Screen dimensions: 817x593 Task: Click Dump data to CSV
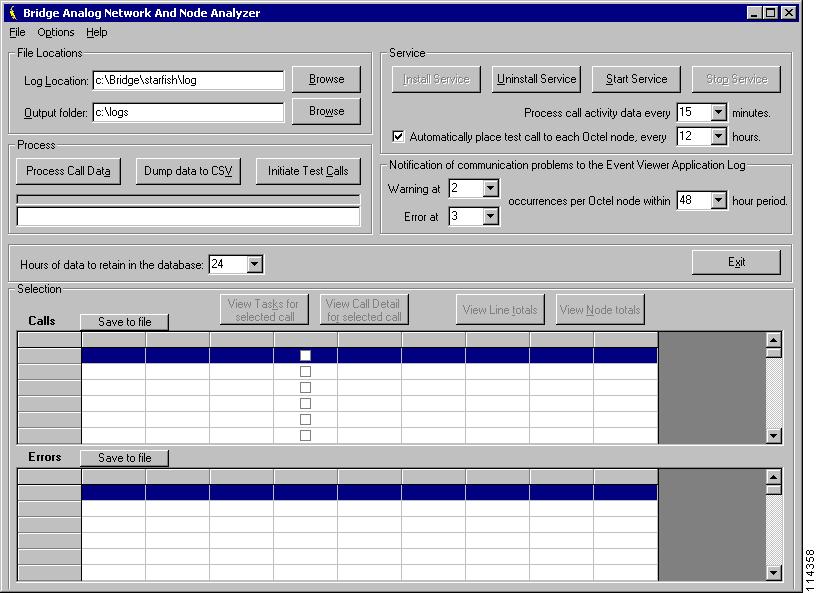coord(188,171)
